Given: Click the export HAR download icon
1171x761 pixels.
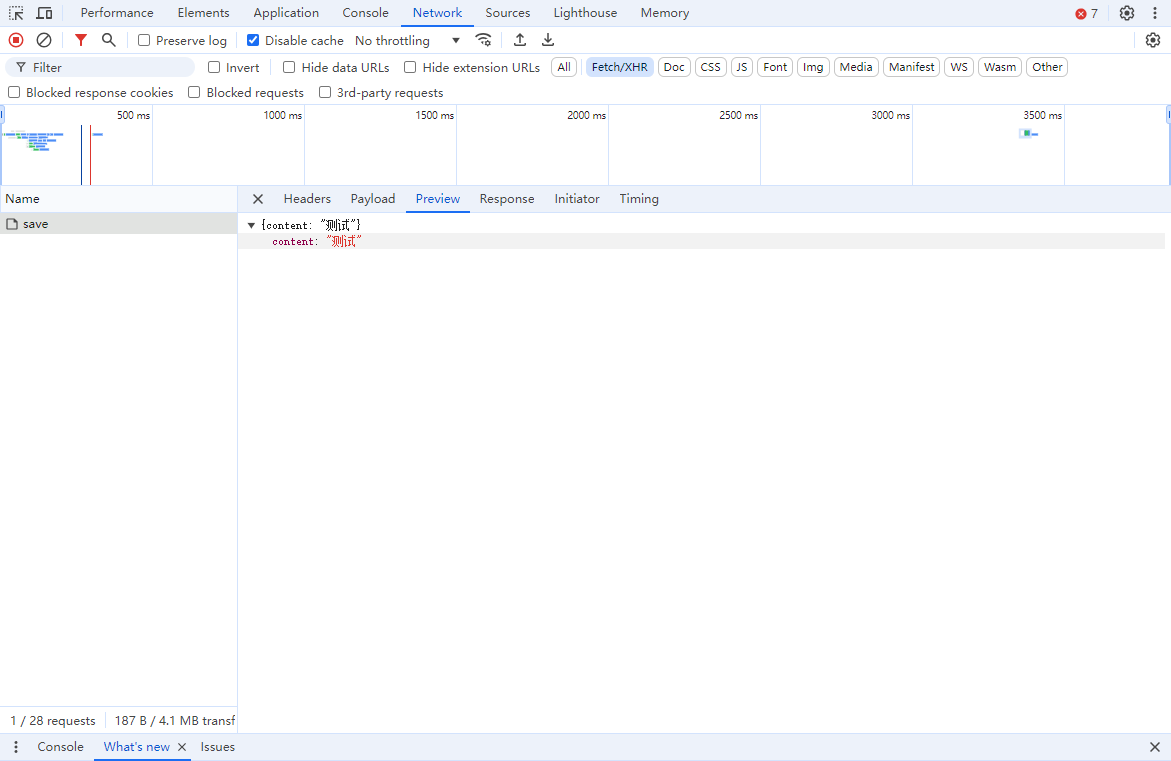Looking at the screenshot, I should coord(548,40).
